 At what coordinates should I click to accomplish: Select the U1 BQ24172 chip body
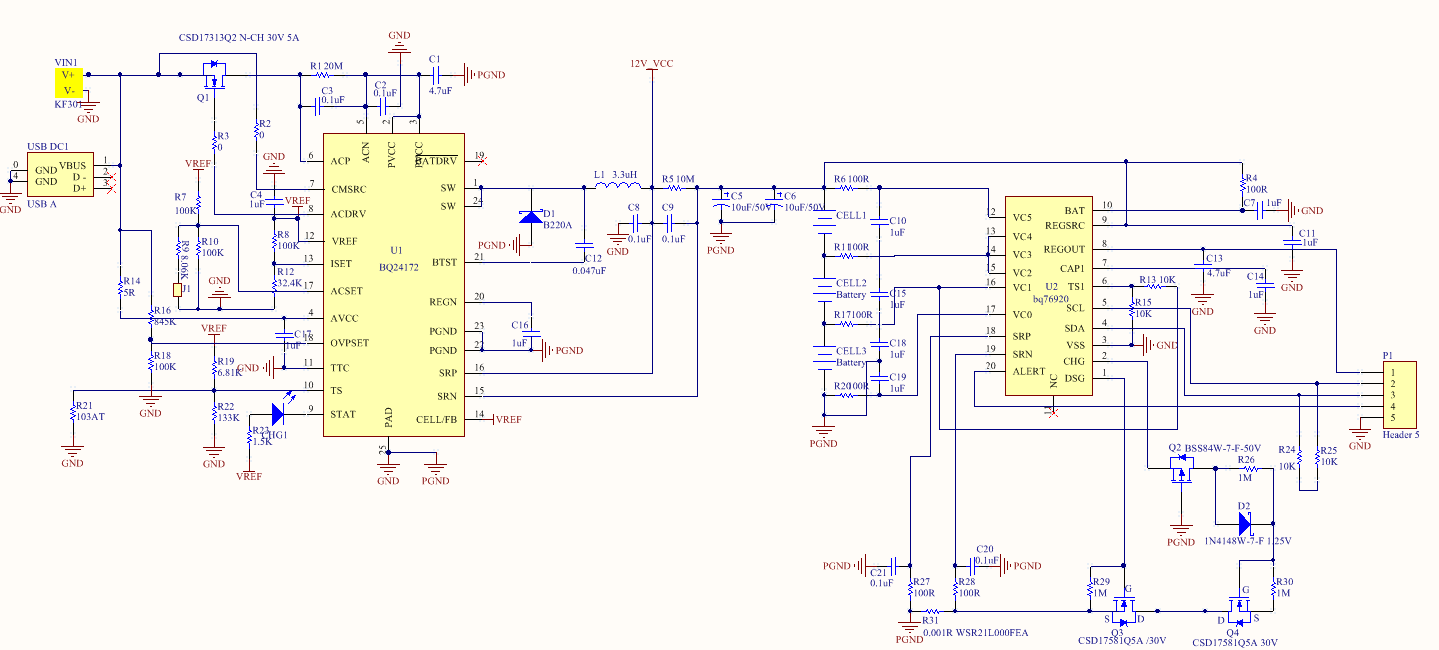pyautogui.click(x=394, y=285)
